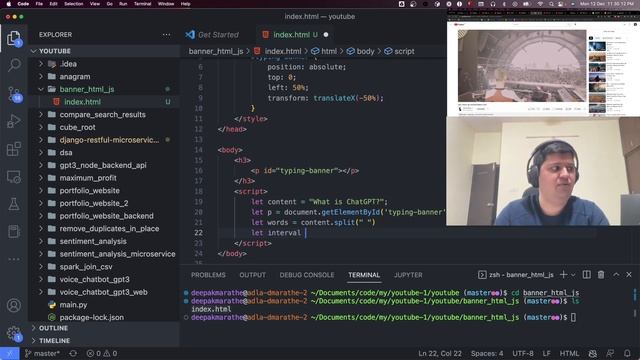This screenshot has width=640, height=360.
Task: Click Ln 22, Col 22 cursor position
Action: coord(440,353)
